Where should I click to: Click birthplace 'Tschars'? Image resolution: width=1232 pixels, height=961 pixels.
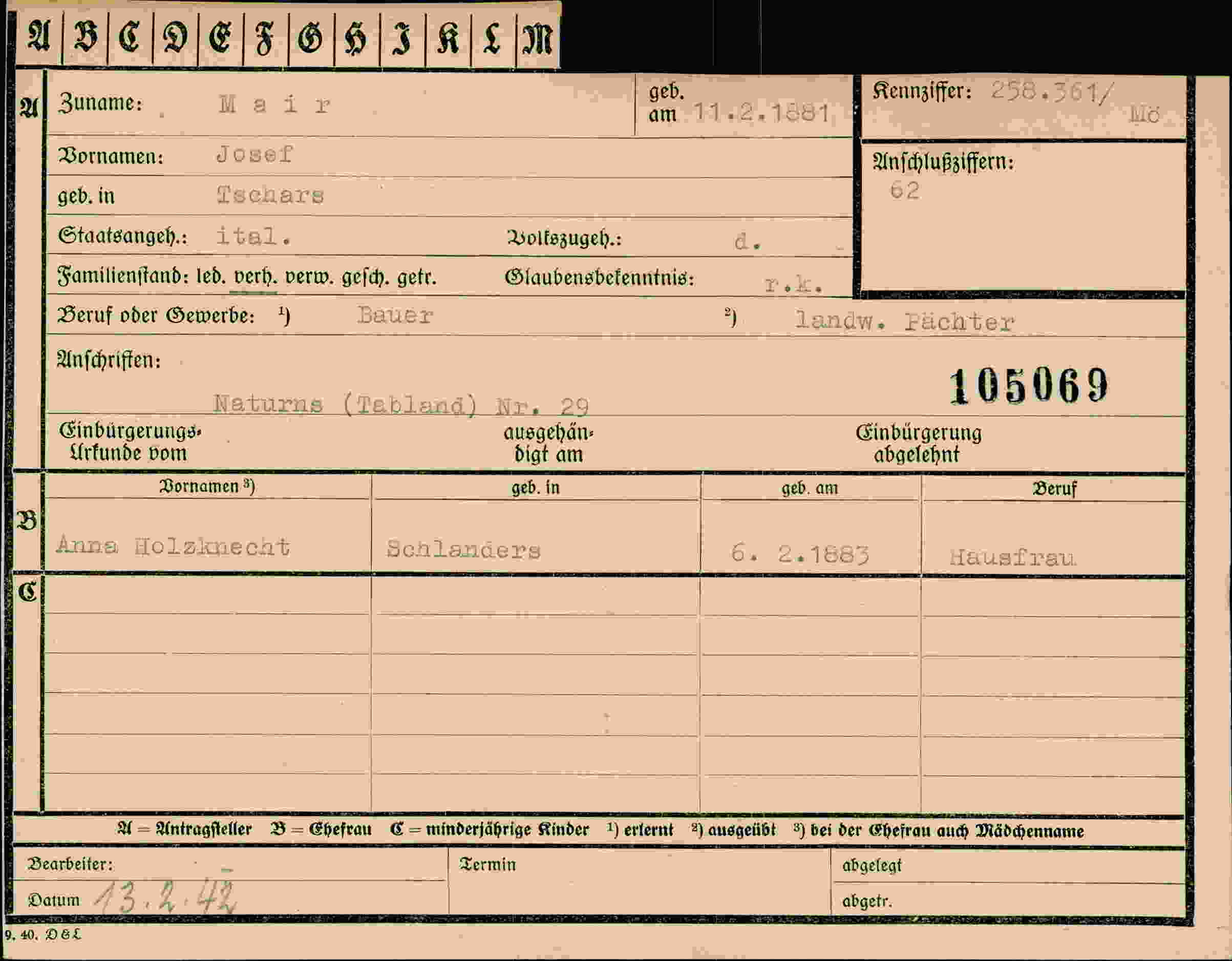[270, 195]
